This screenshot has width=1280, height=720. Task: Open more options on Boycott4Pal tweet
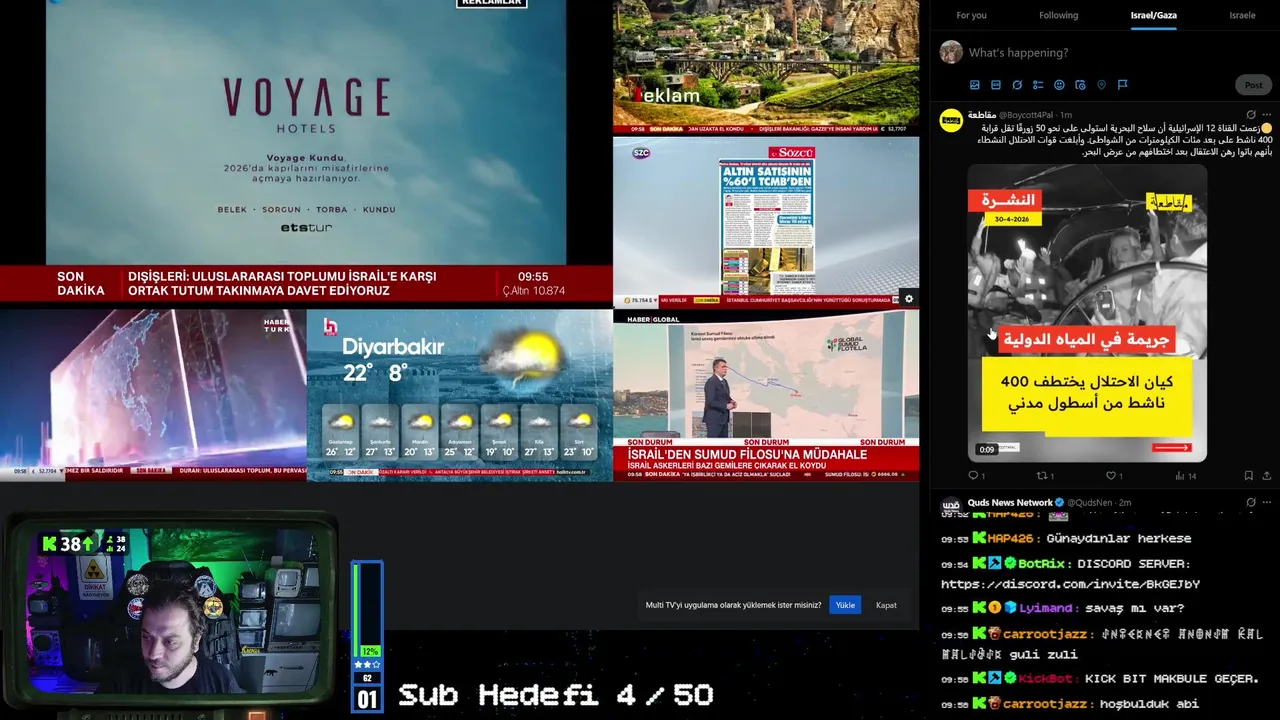[x=1267, y=115]
